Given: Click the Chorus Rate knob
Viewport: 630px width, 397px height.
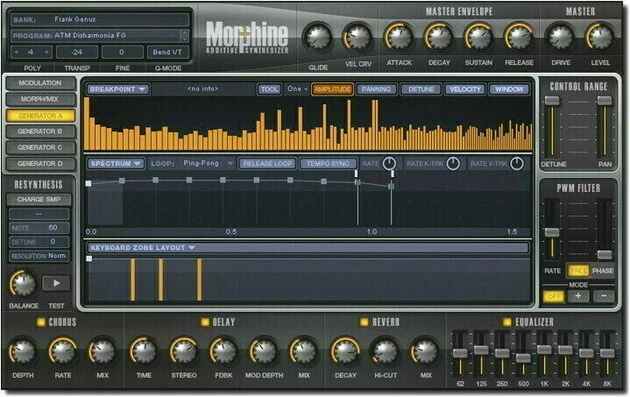Looking at the screenshot, I should point(63,351).
